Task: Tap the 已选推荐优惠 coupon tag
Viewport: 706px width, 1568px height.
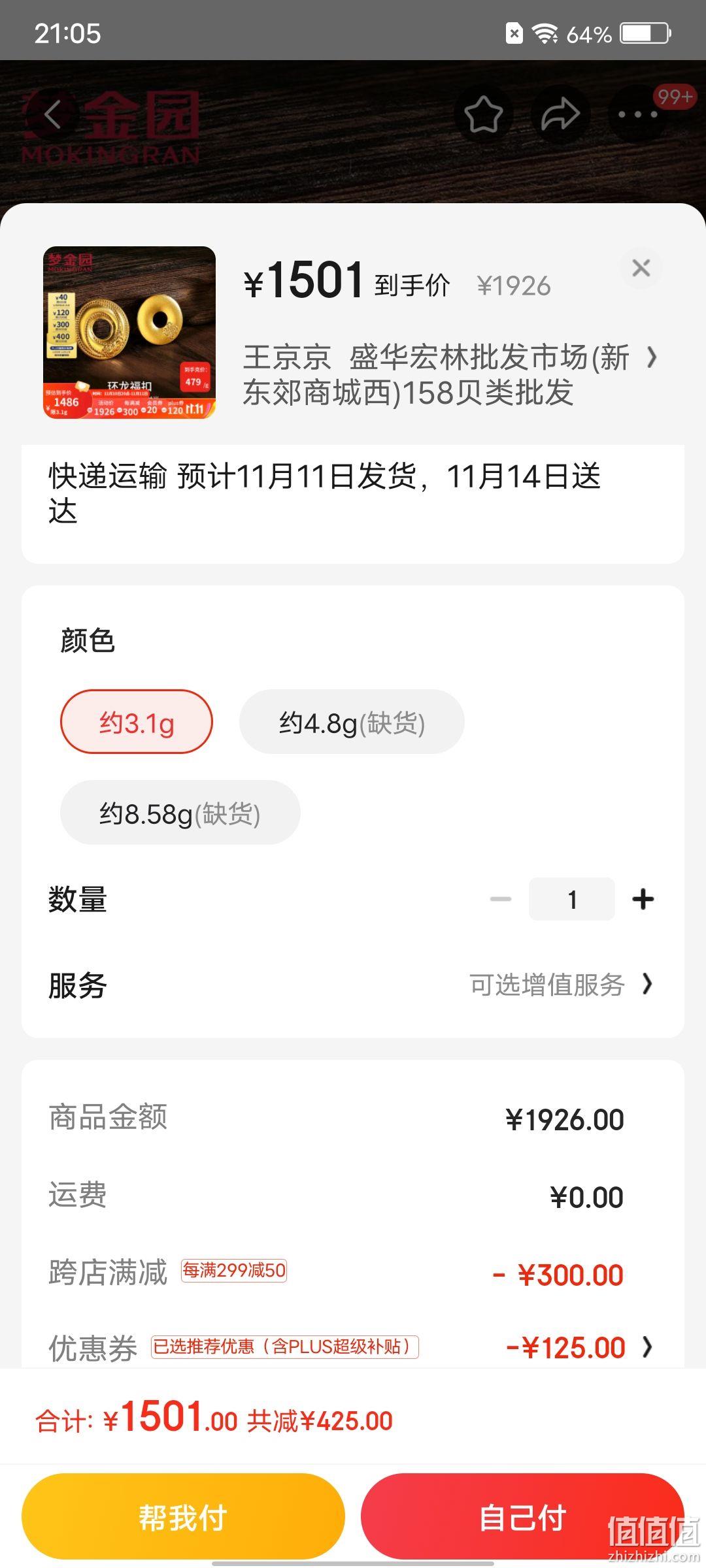Action: click(x=285, y=1347)
